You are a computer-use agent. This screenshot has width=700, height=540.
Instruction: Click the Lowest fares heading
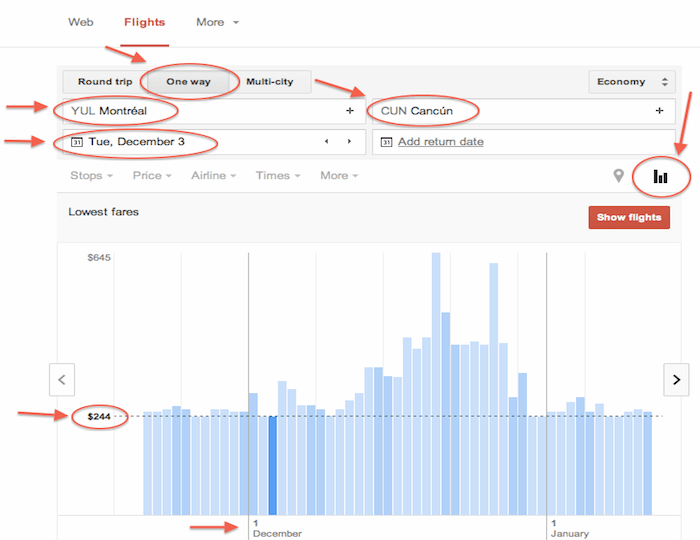[104, 212]
